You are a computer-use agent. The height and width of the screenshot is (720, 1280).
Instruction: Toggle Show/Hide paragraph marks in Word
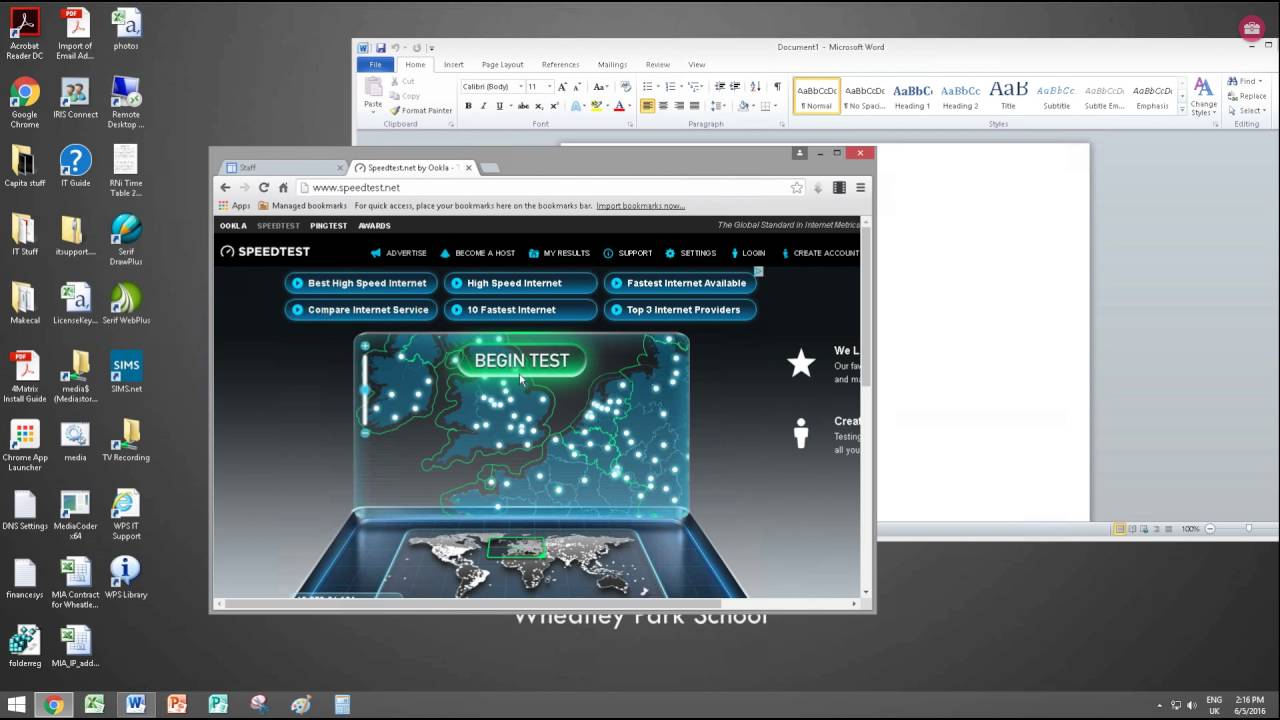point(777,87)
